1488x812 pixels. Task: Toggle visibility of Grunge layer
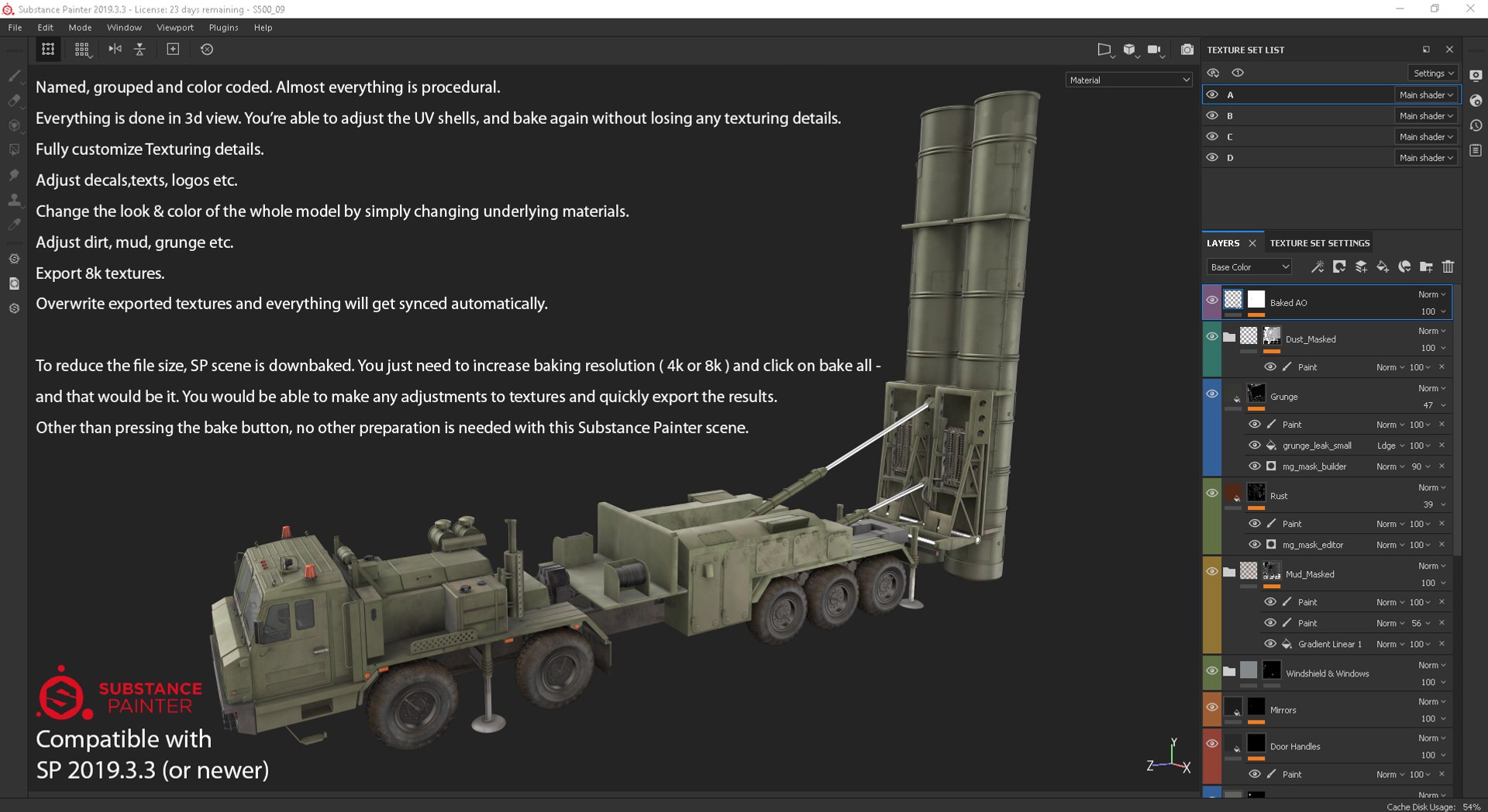coord(1211,394)
